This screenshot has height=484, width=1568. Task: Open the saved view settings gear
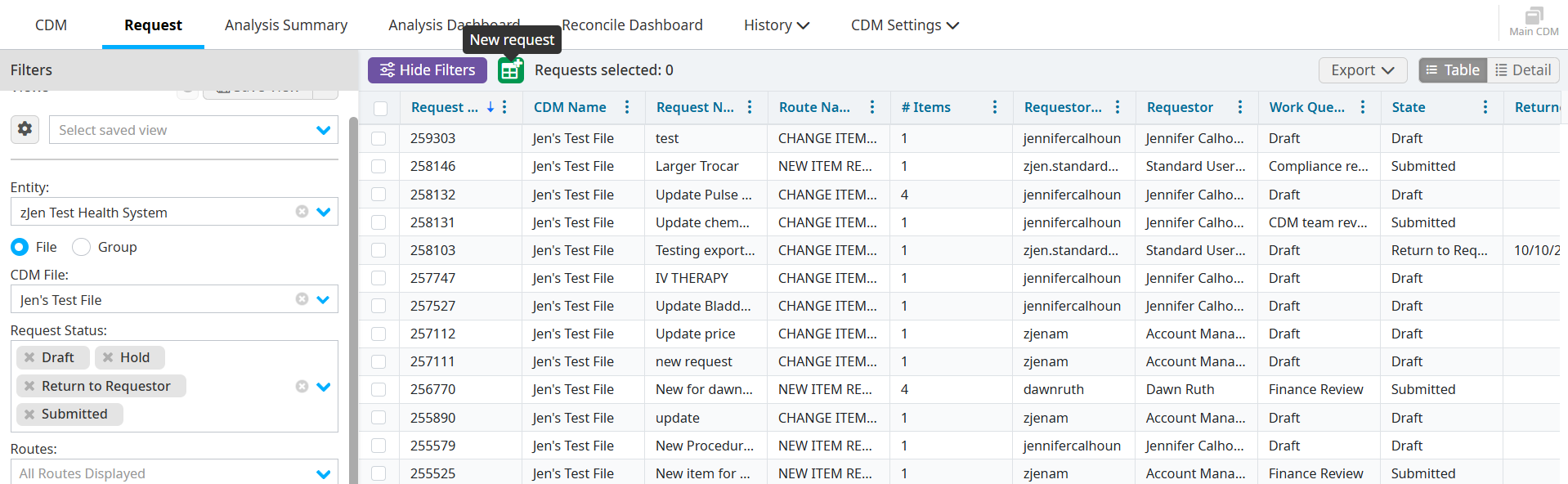coord(25,129)
